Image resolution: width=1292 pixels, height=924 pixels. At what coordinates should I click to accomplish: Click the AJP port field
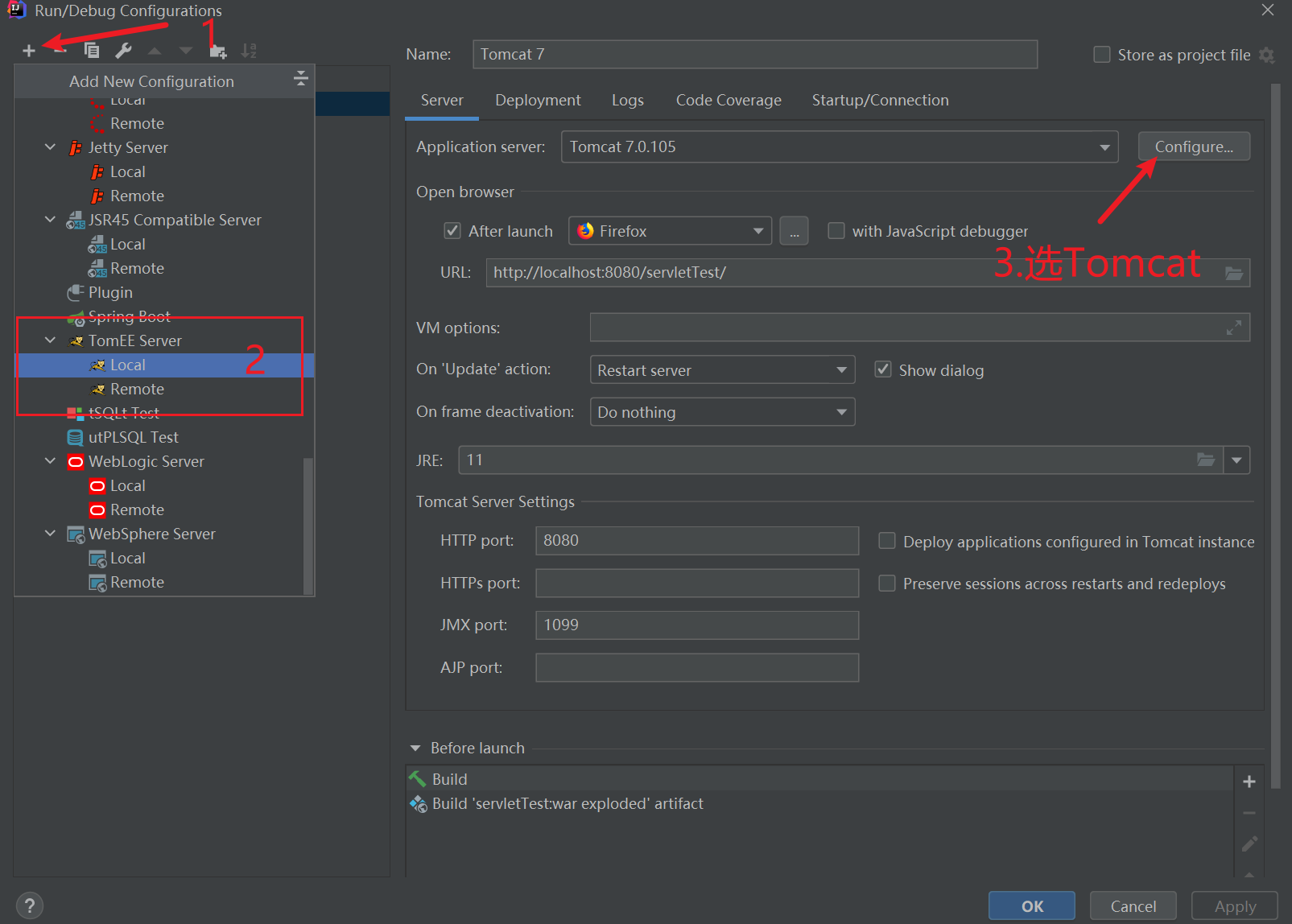(x=697, y=667)
